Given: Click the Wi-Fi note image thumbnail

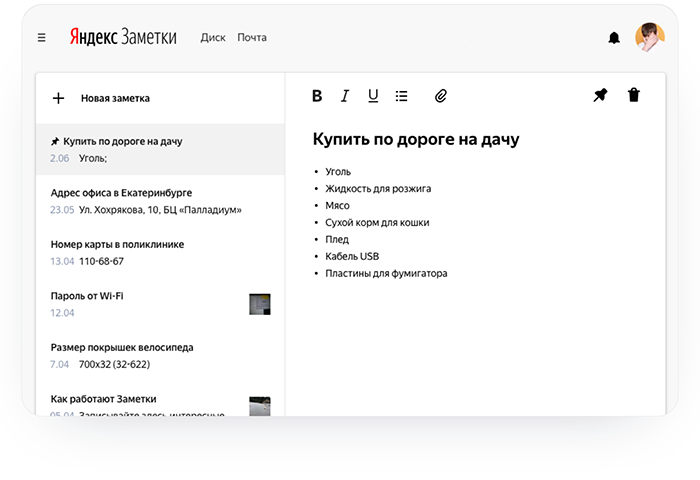Looking at the screenshot, I should (260, 304).
